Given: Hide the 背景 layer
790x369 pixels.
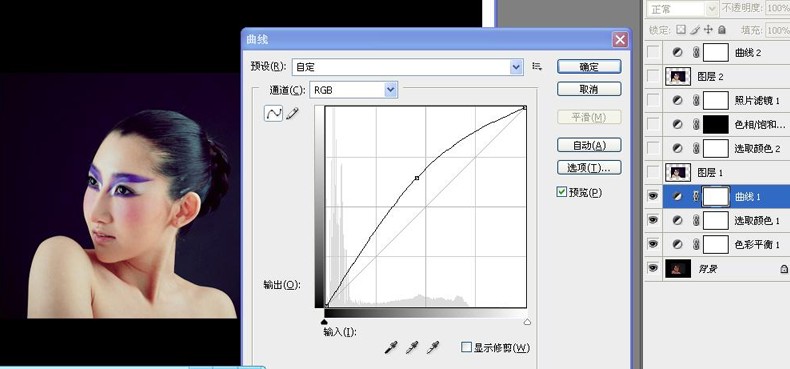Looking at the screenshot, I should click(x=653, y=269).
